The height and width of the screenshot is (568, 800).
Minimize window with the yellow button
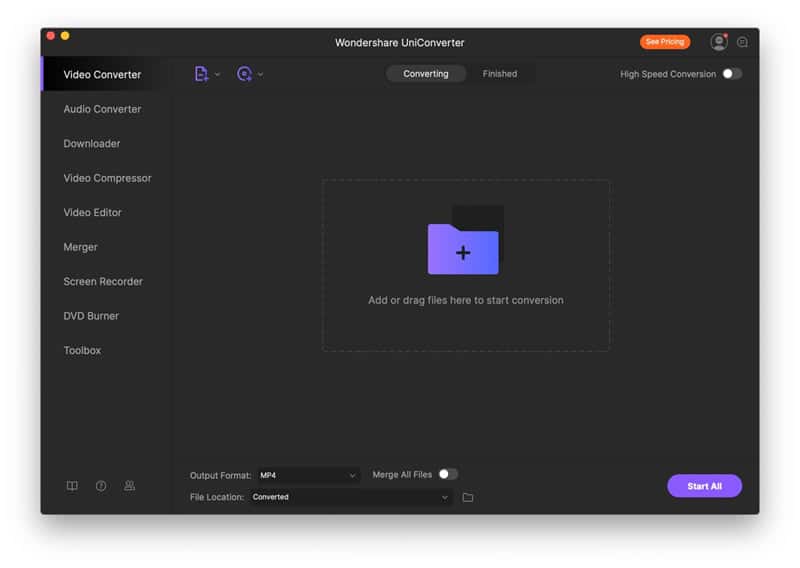(x=65, y=36)
